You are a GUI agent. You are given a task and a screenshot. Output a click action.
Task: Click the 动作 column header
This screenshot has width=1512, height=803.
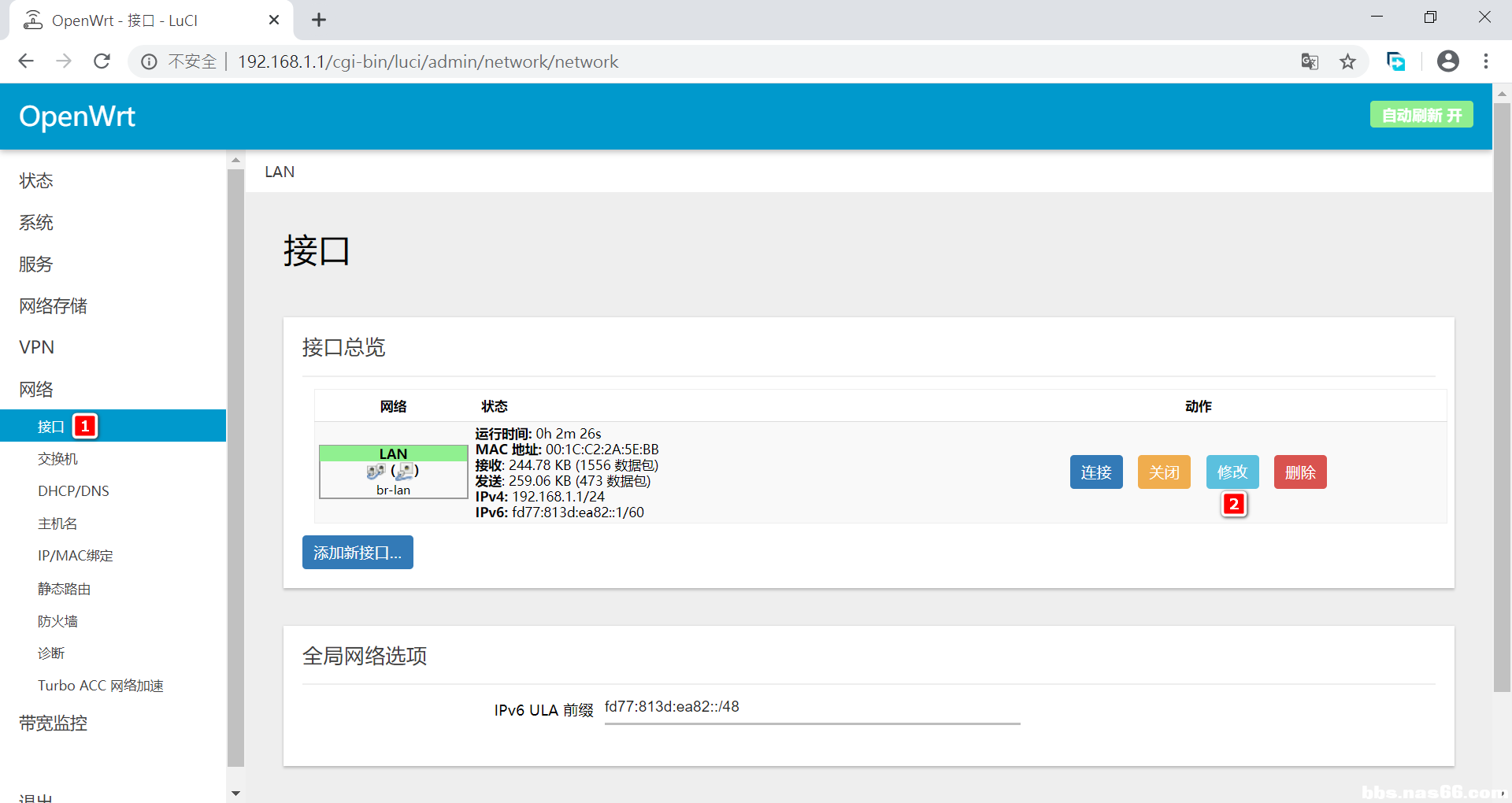click(x=1198, y=406)
